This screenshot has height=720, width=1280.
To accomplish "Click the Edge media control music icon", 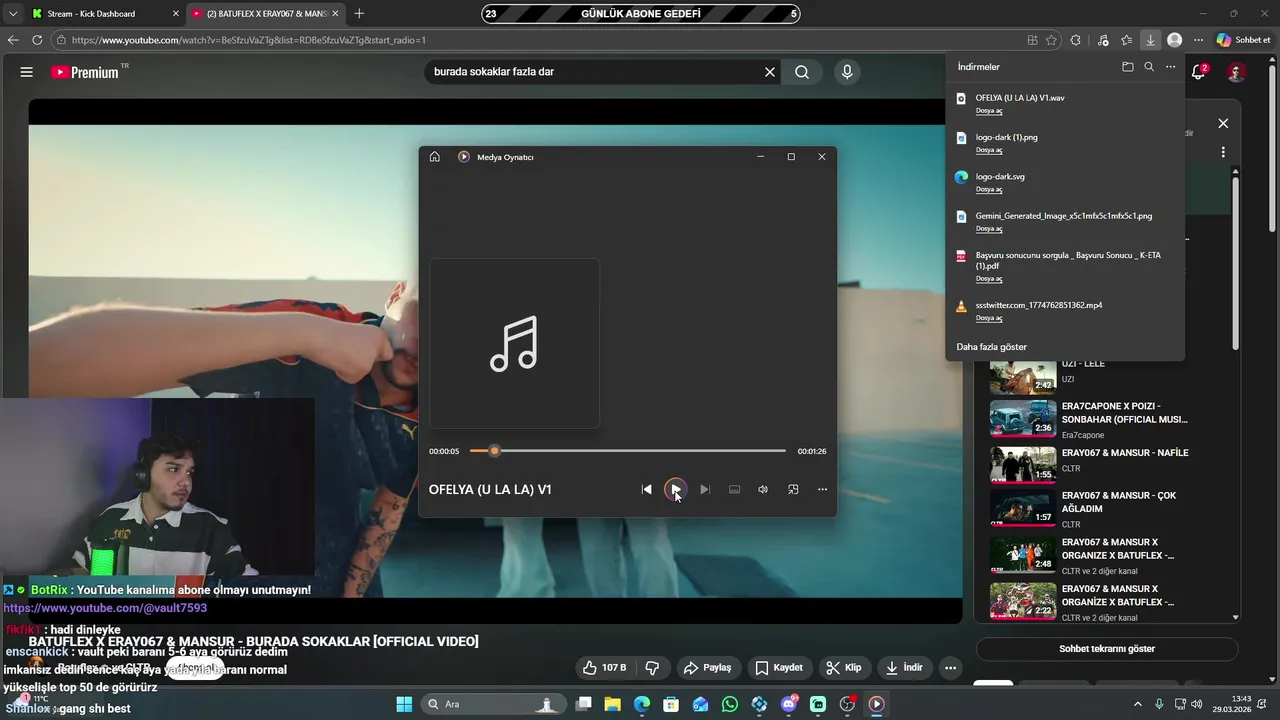I will (1103, 40).
